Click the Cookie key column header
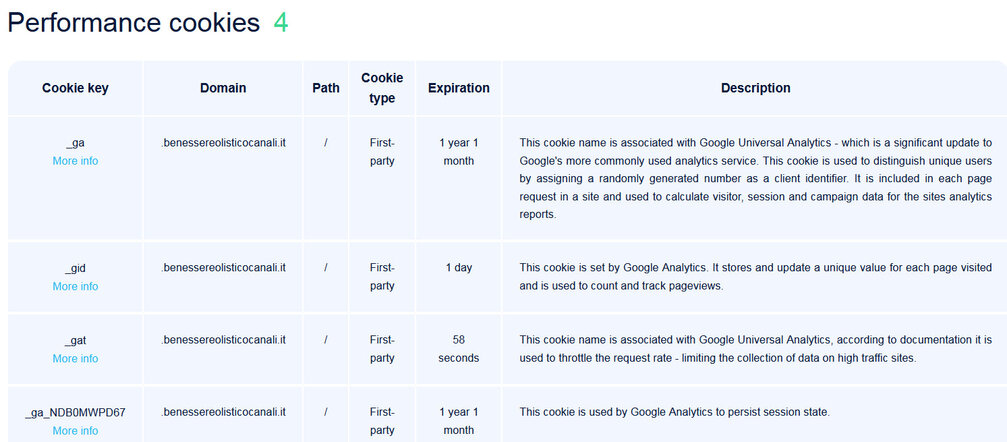1007x442 pixels. coord(75,88)
